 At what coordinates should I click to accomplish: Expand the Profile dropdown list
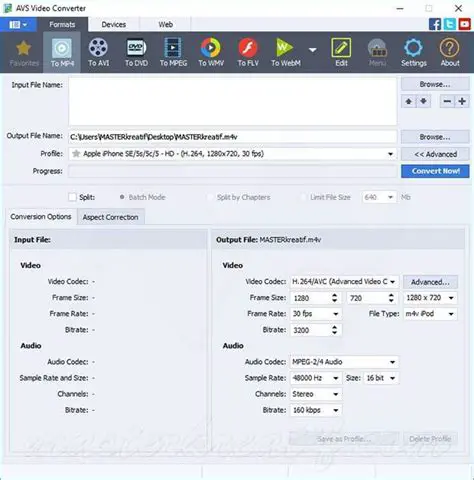390,154
